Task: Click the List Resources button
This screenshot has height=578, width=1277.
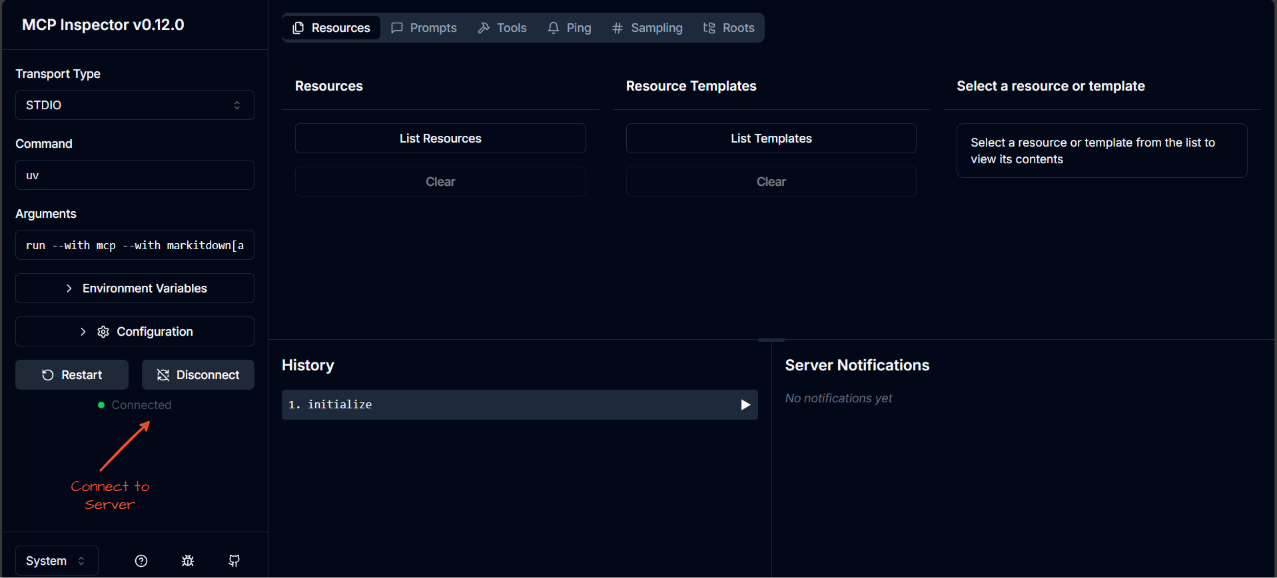Action: pos(440,138)
